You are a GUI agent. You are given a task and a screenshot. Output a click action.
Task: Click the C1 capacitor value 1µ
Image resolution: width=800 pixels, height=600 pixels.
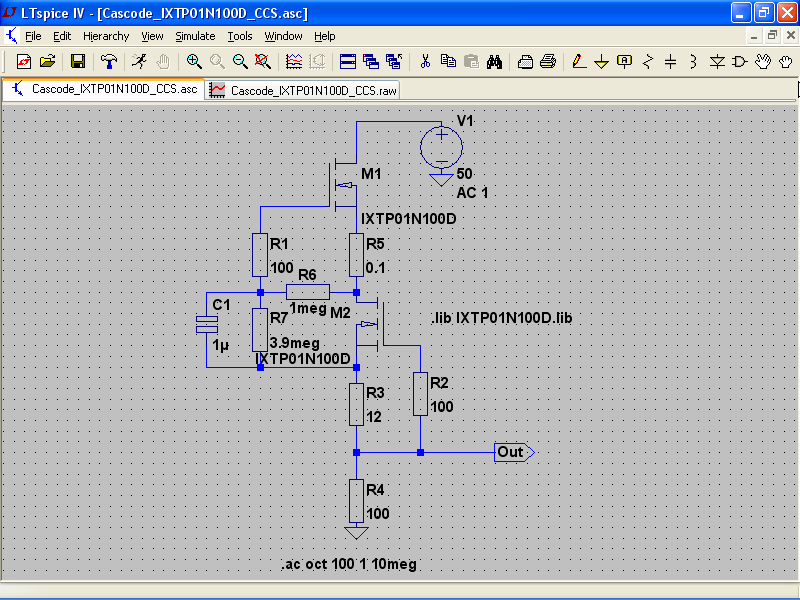click(220, 345)
